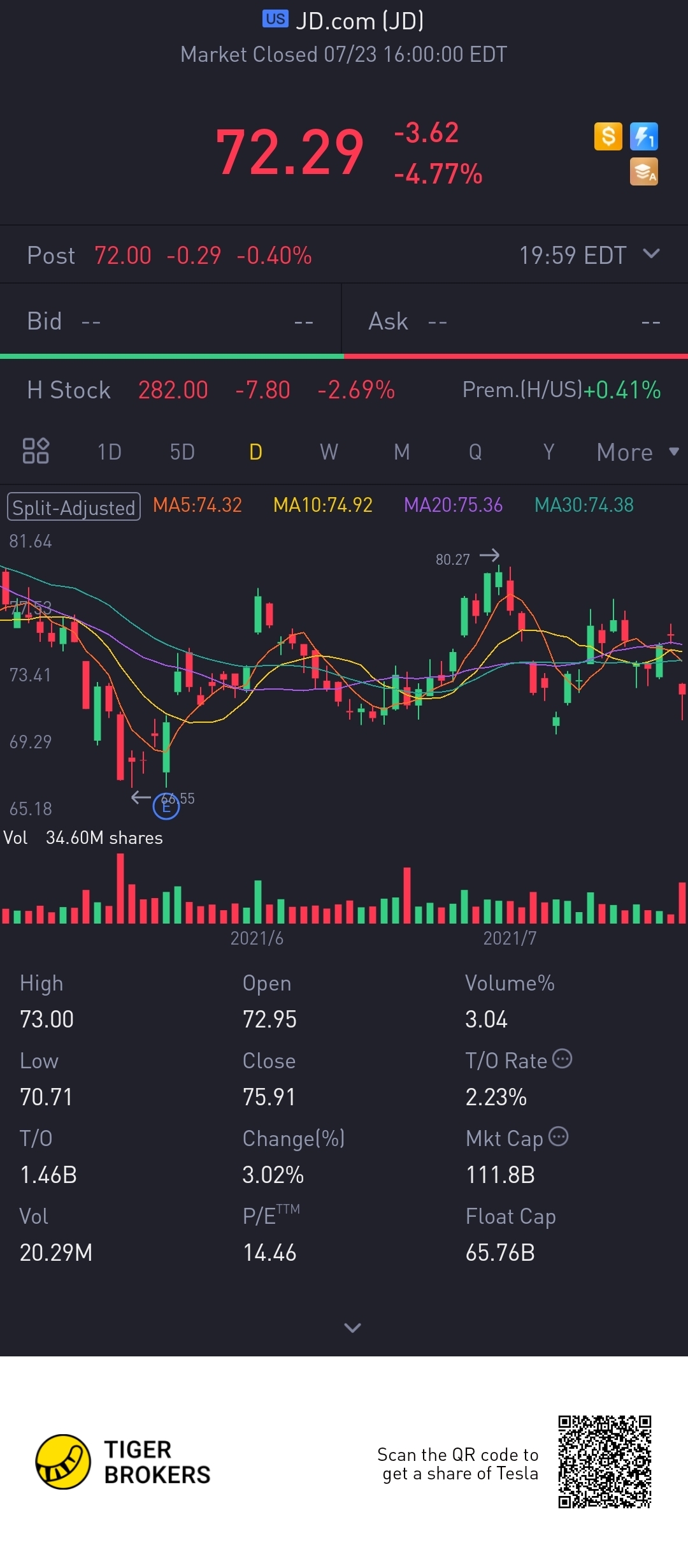Tap the Mkt Cap value 111.8B

[501, 1175]
